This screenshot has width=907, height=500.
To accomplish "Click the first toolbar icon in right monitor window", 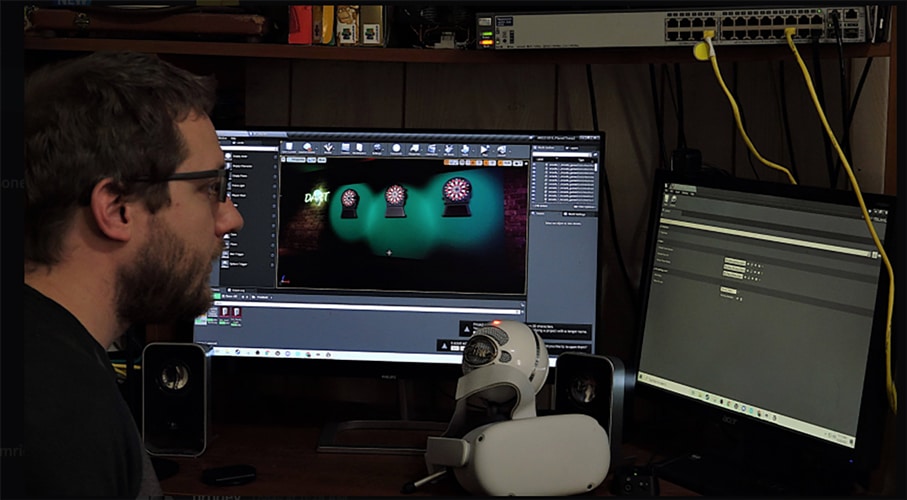I will [x=666, y=198].
